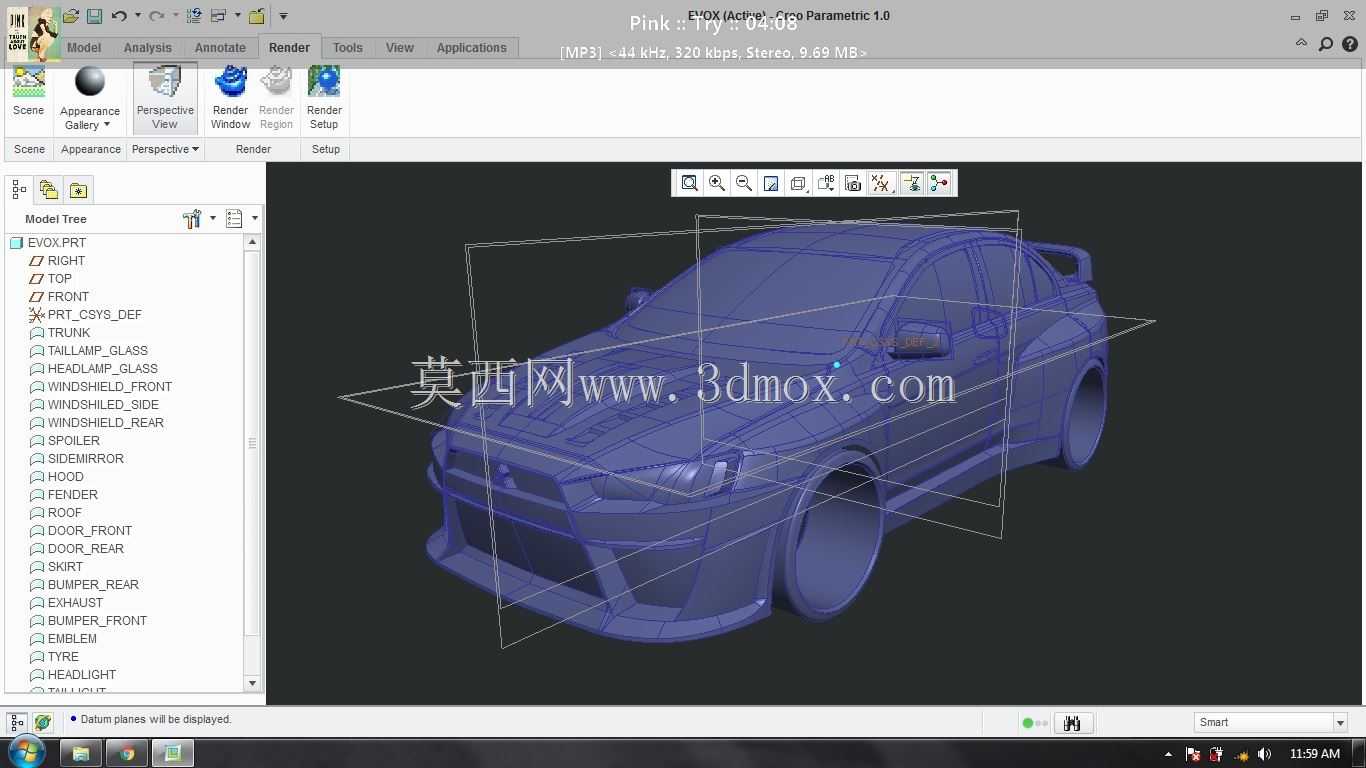Screen dimensions: 1366x768
Task: Click the Search magnifier icon at top right
Action: (1326, 44)
